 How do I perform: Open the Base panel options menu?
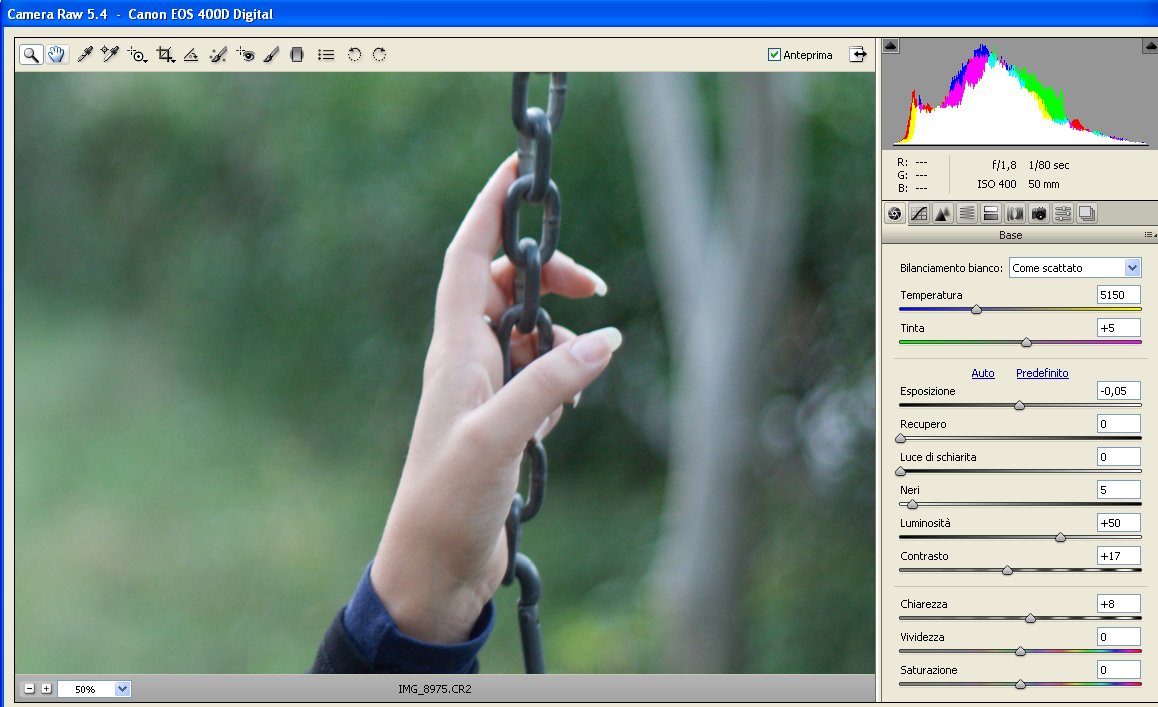(1149, 235)
